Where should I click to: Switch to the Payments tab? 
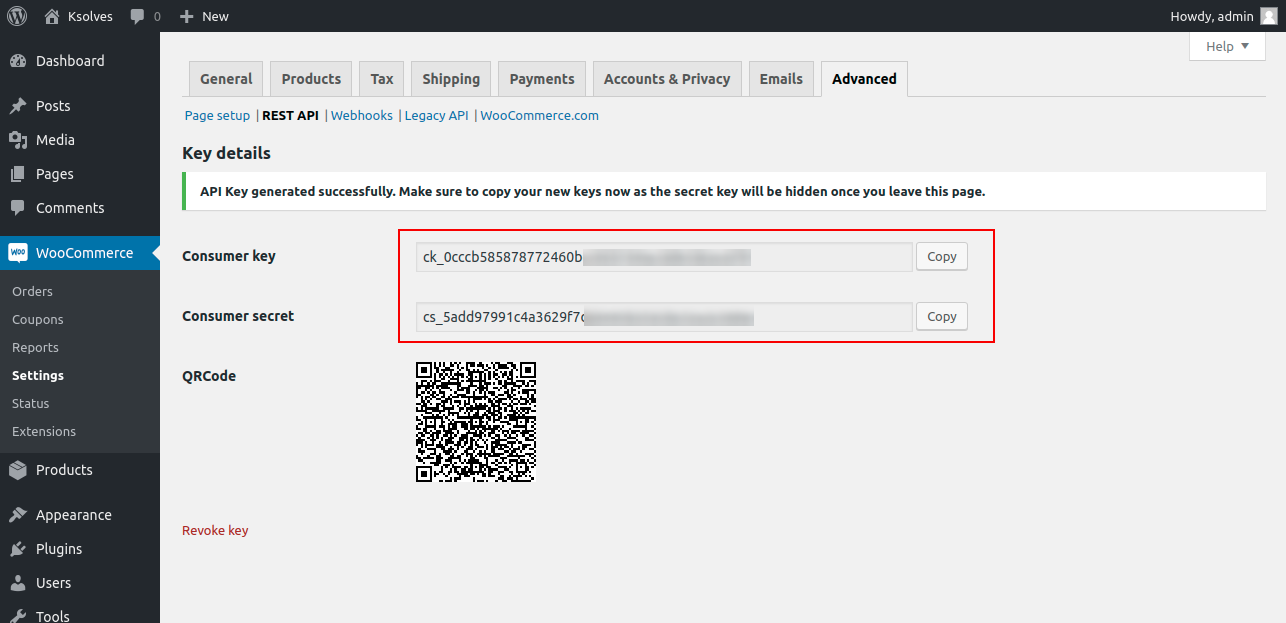[541, 79]
